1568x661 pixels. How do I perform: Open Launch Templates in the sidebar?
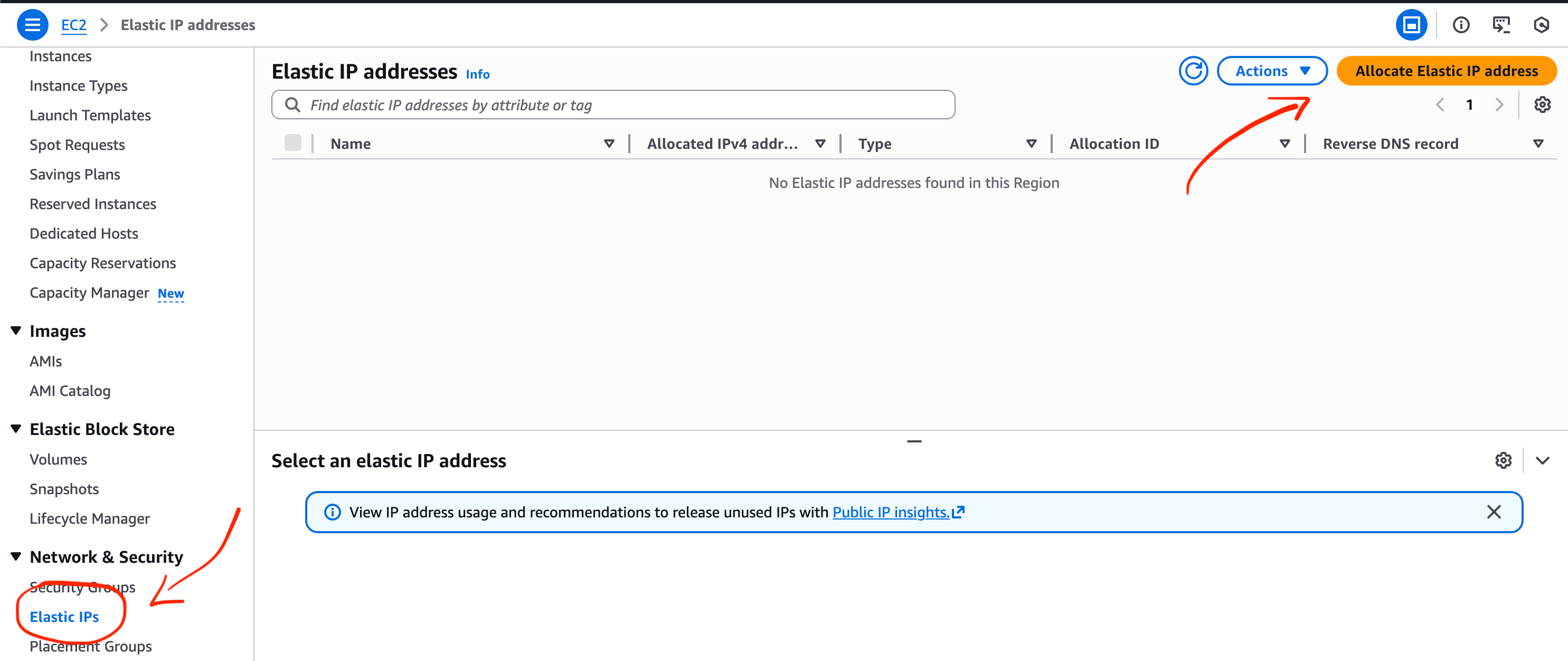pyautogui.click(x=90, y=115)
